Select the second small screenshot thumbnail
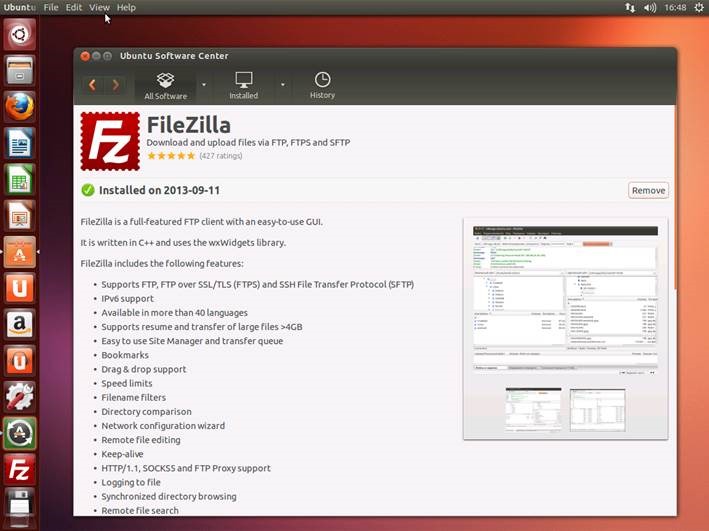Image resolution: width=709 pixels, height=531 pixels. point(598,409)
